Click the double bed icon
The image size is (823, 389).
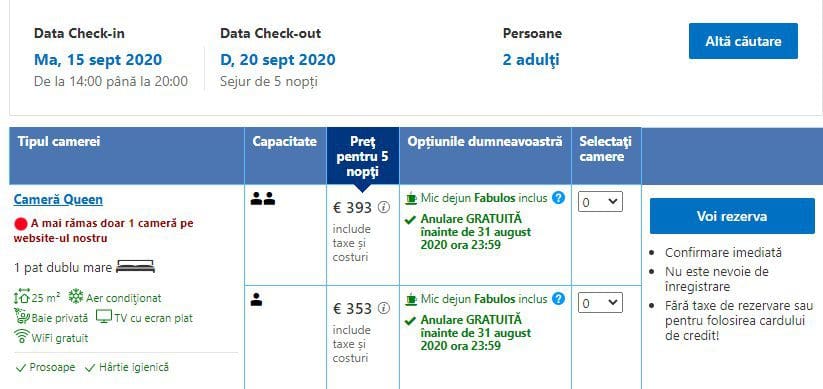[x=135, y=267]
